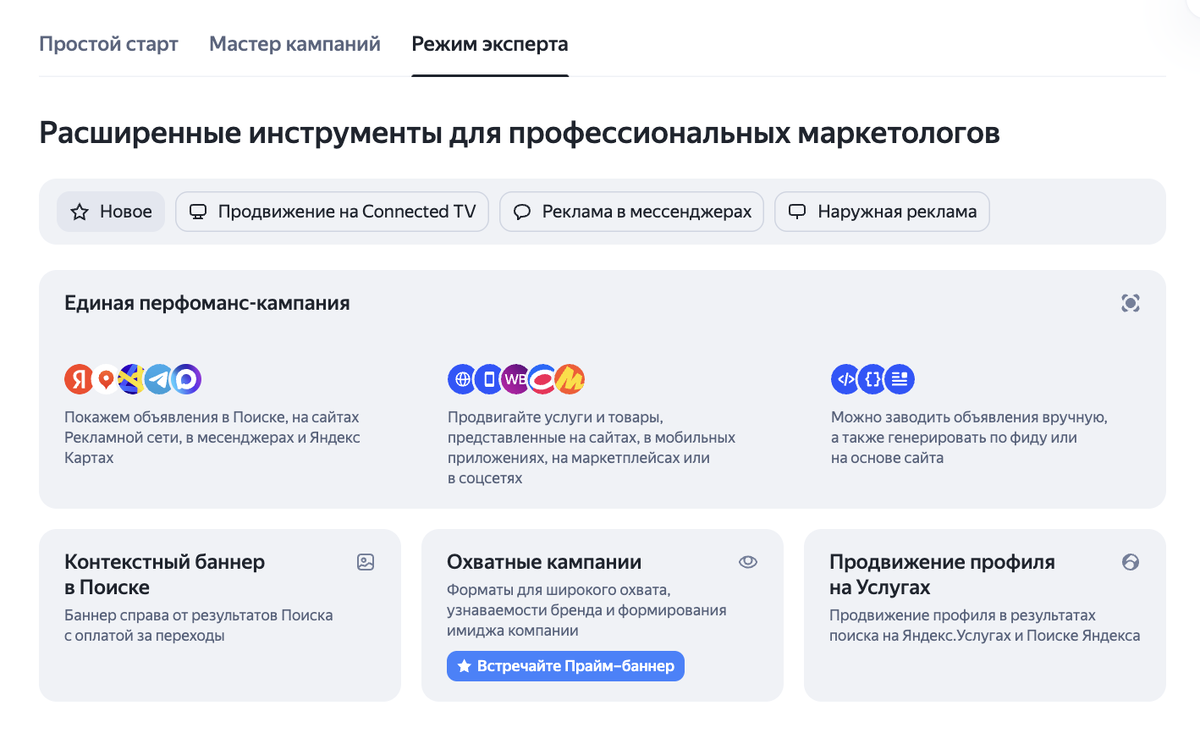Image resolution: width=1200 pixels, height=733 pixels.
Task: Click the round icon on the Продвижение профиля card
Action: point(1131,562)
